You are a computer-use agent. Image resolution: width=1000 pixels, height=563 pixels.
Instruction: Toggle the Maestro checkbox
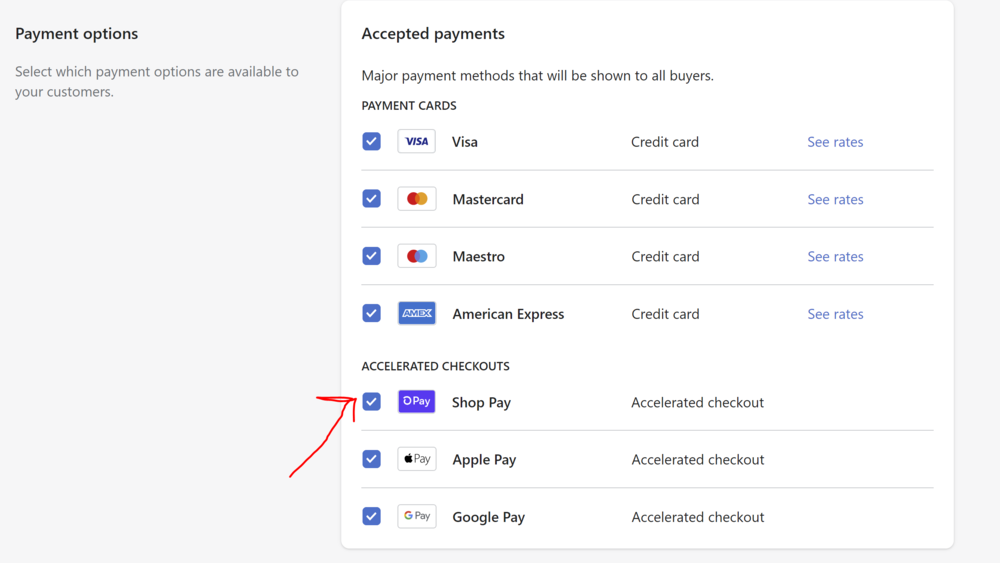[x=371, y=256]
